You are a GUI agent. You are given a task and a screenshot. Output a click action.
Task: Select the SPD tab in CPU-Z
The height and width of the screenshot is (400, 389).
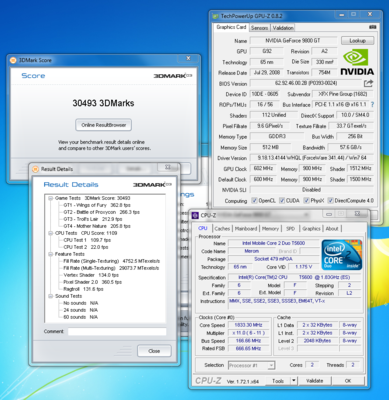tap(290, 229)
